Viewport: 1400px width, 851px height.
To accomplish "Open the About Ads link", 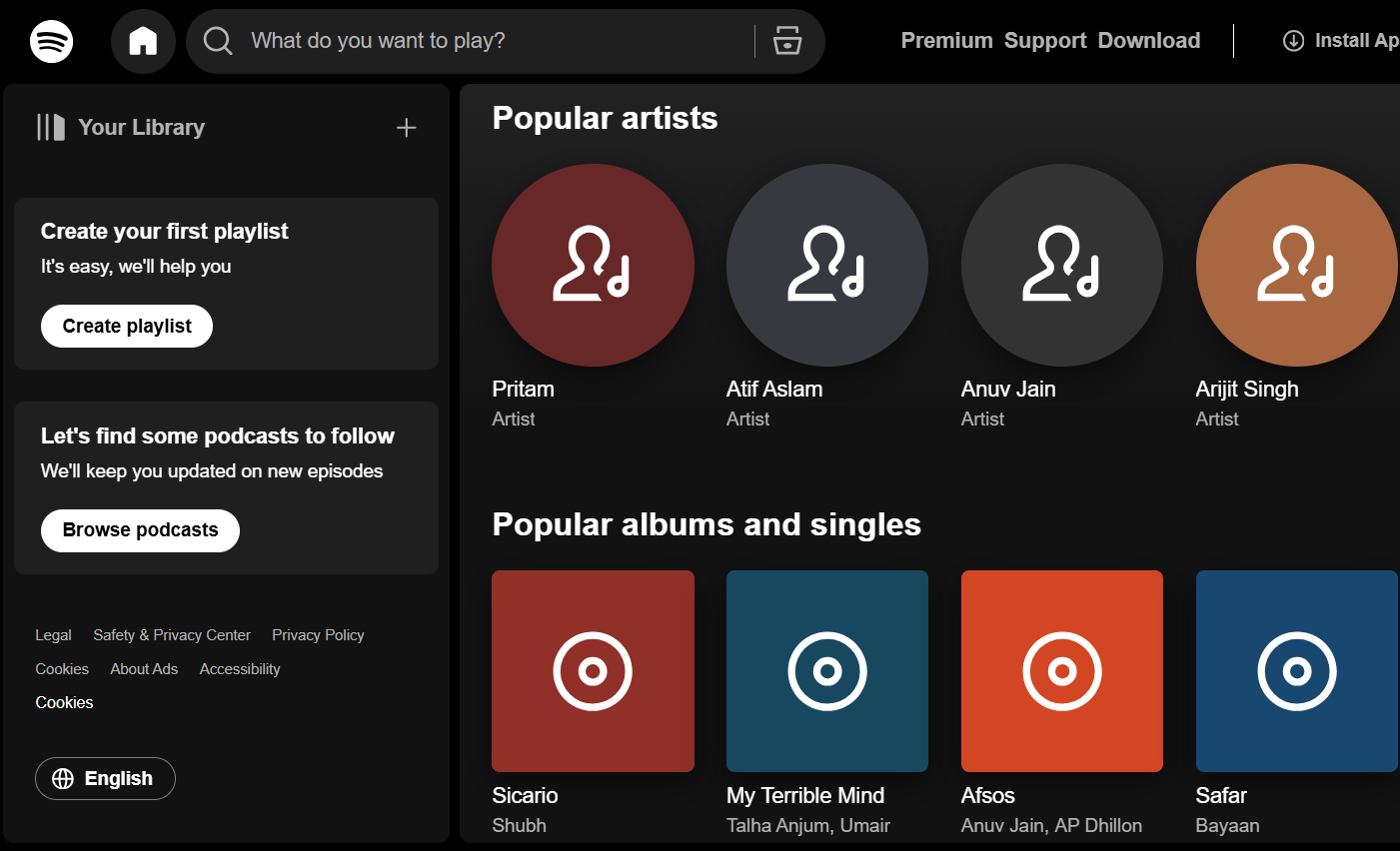I will tap(144, 669).
